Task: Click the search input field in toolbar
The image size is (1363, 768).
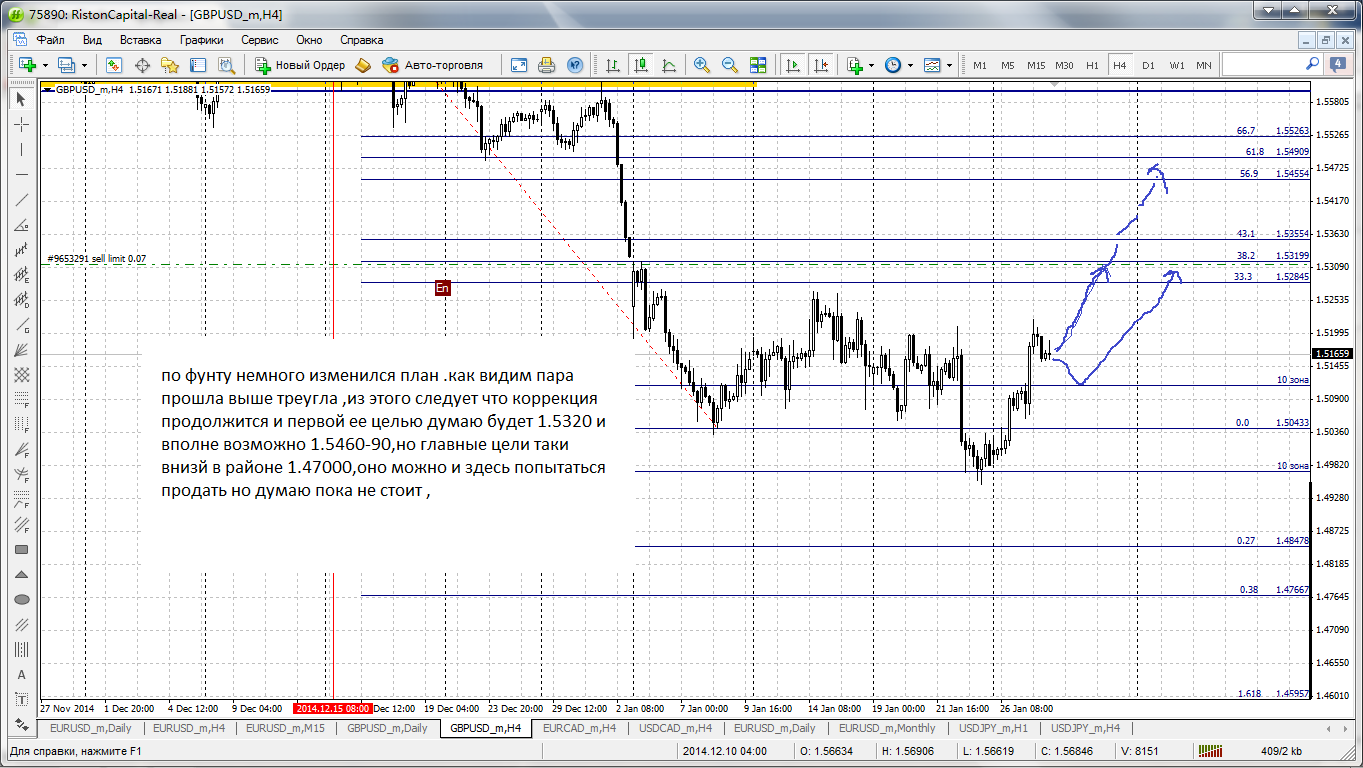Action: pyautogui.click(x=1263, y=64)
